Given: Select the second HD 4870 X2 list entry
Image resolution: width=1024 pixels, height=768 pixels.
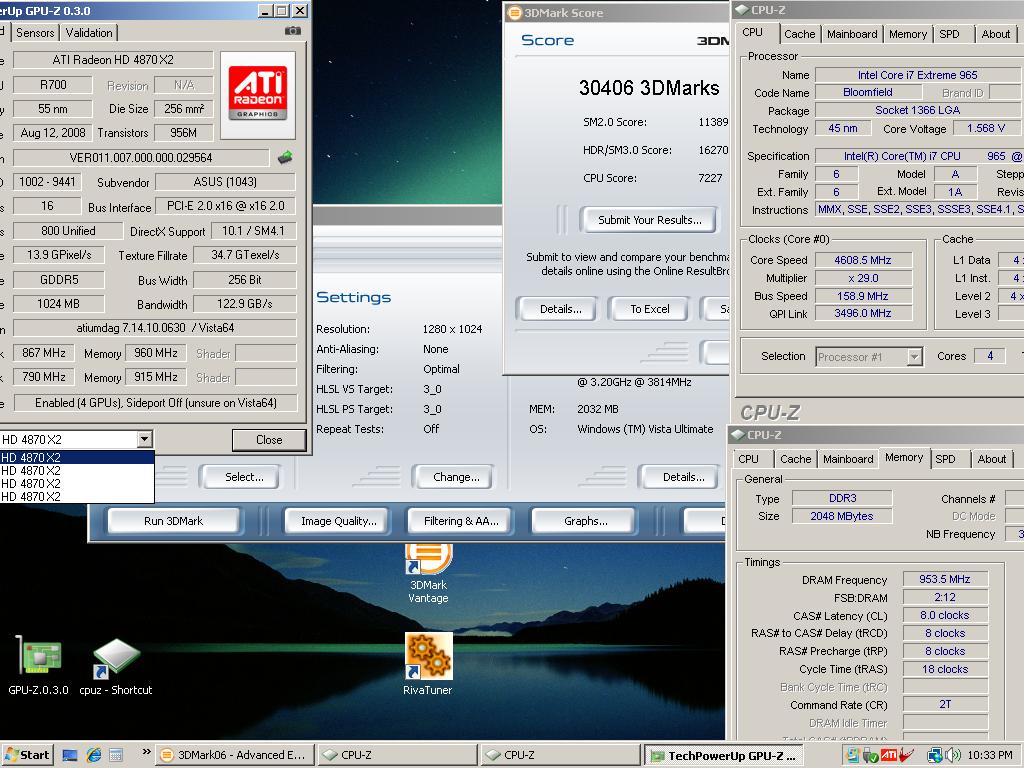Looking at the screenshot, I should 77,471.
